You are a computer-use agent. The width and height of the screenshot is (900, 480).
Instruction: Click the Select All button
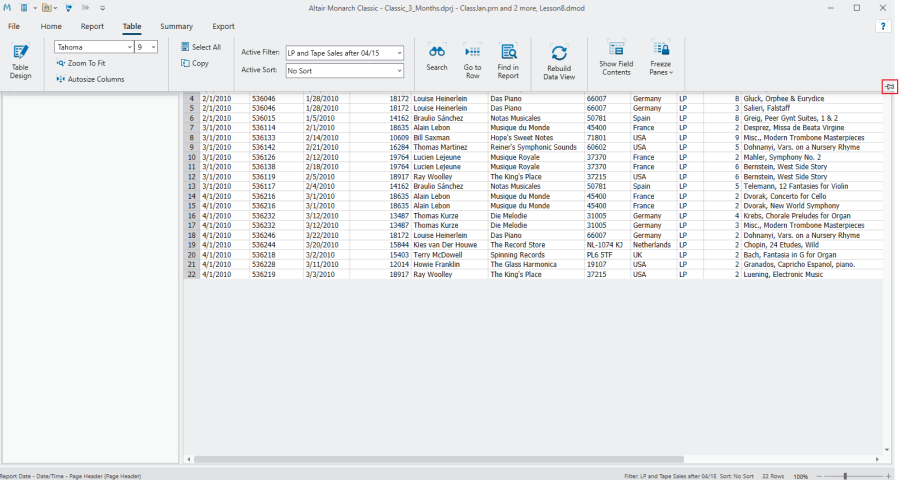click(x=200, y=47)
